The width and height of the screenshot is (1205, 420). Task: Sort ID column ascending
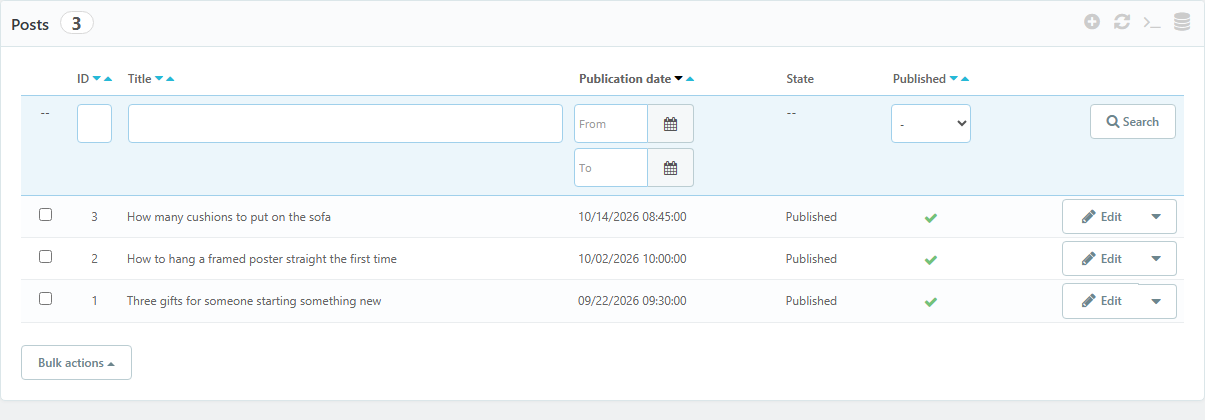point(108,79)
